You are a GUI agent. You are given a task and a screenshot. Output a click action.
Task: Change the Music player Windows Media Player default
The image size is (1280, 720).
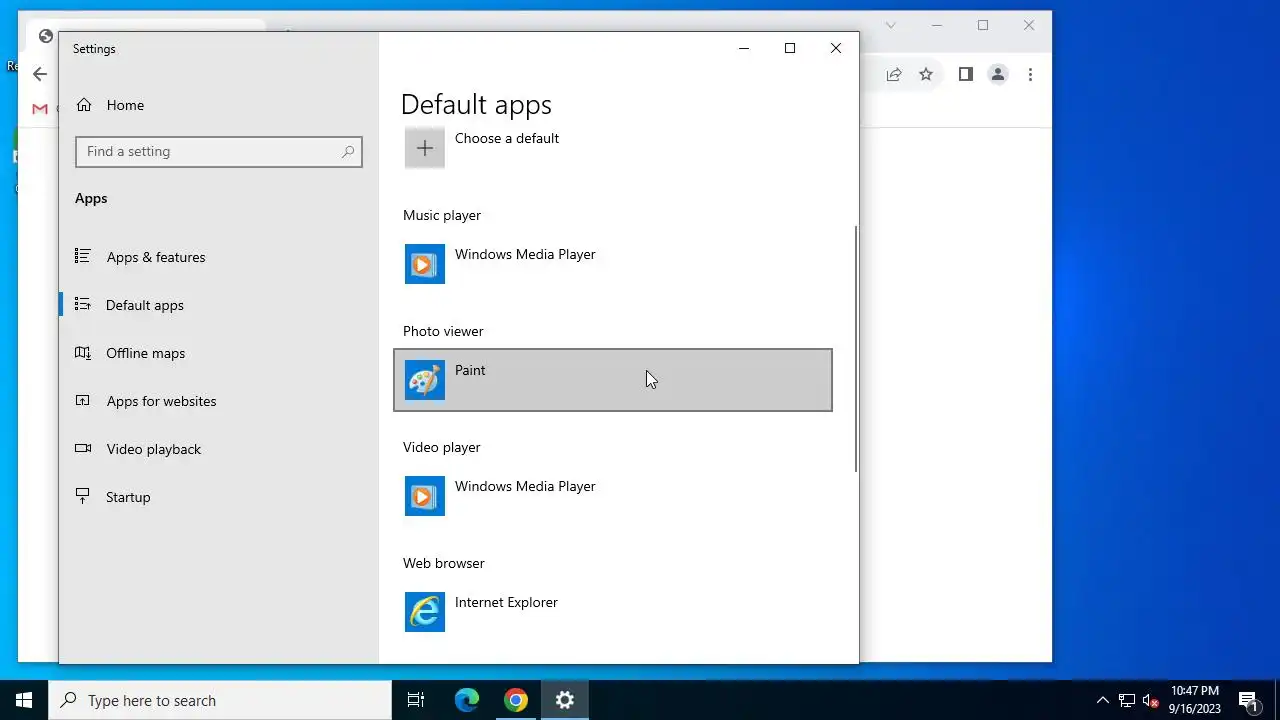613,264
